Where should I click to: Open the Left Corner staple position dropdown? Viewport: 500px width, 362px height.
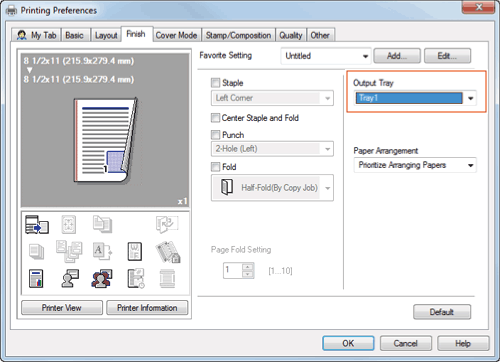(272, 98)
